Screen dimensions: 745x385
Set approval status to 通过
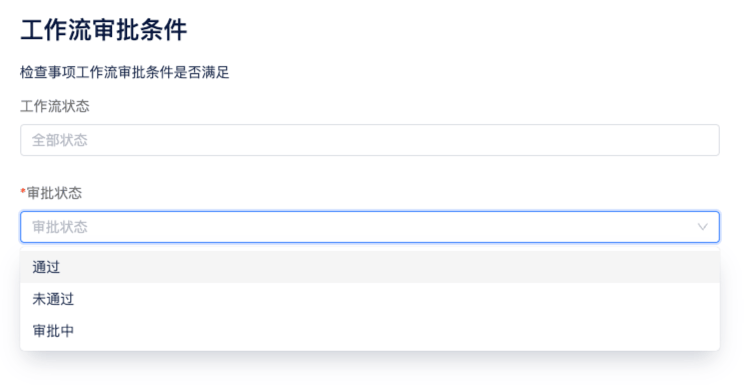(370, 267)
